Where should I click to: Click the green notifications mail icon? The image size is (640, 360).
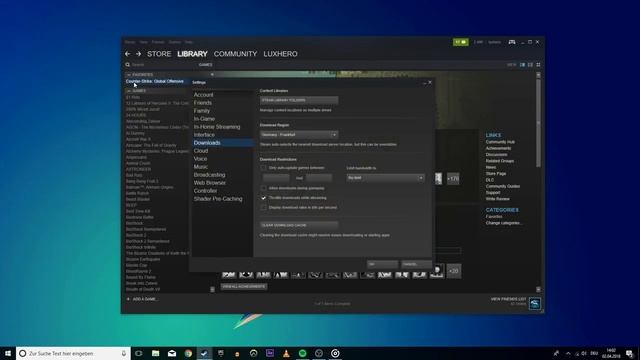tap(460, 42)
